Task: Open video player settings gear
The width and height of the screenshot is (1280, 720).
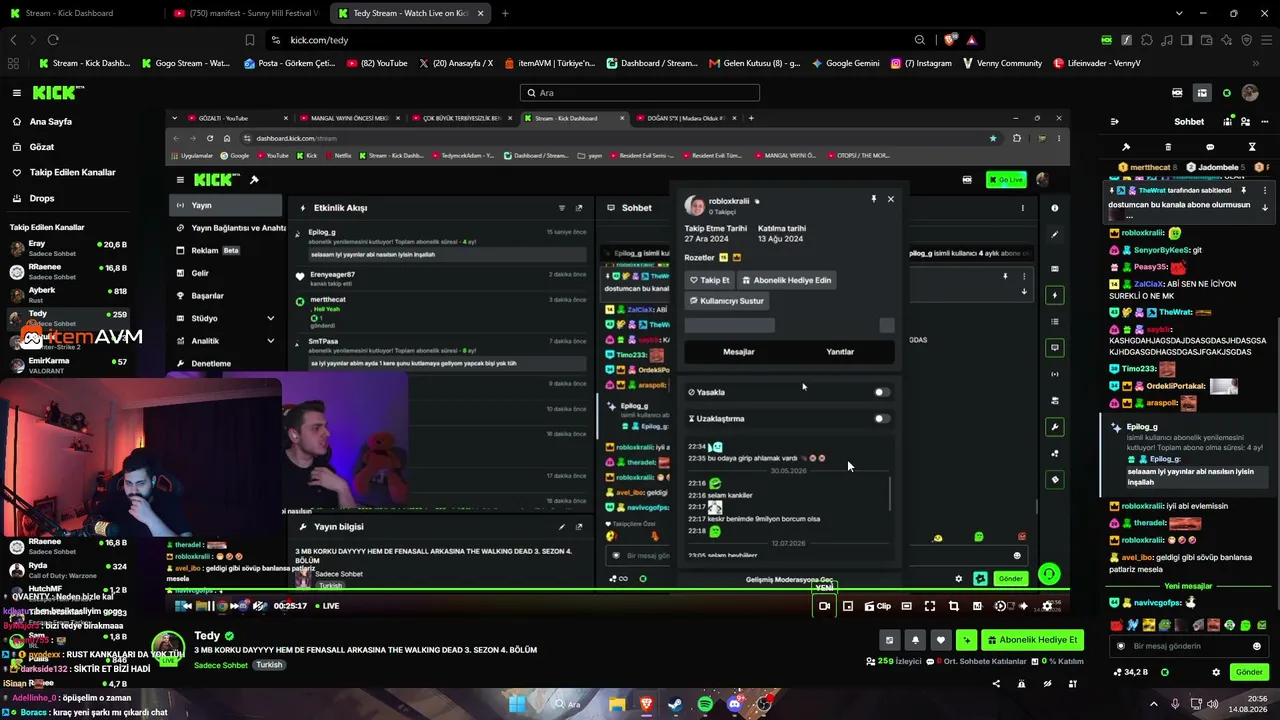Action: click(1047, 606)
